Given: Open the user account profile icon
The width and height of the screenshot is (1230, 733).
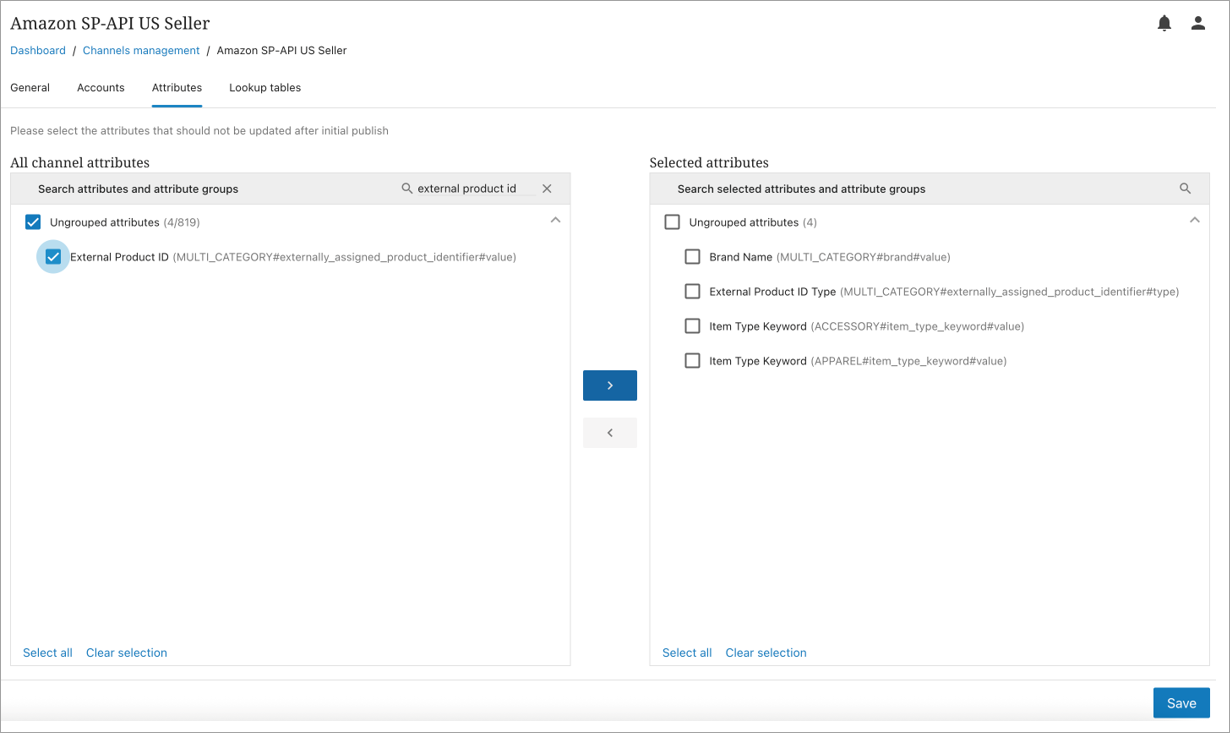Looking at the screenshot, I should 1198,23.
